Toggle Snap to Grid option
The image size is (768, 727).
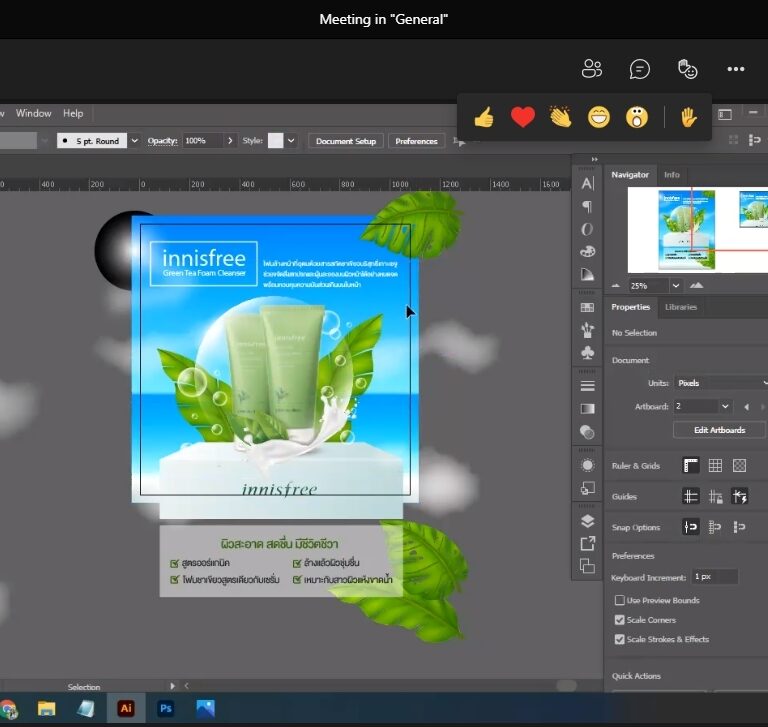715,527
